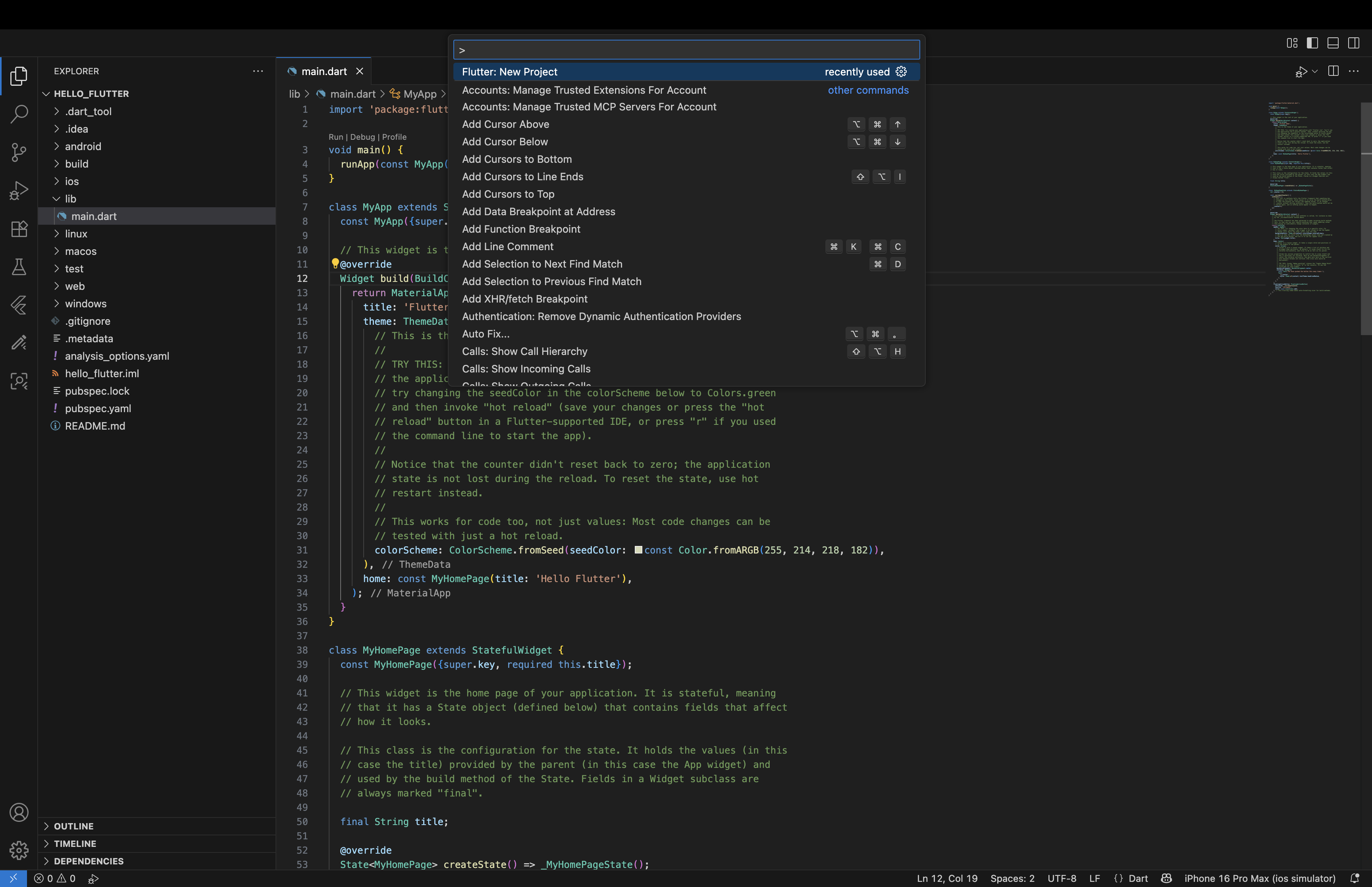Open remote window icon in status bar
The width and height of the screenshot is (1372, 887).
tap(13, 878)
